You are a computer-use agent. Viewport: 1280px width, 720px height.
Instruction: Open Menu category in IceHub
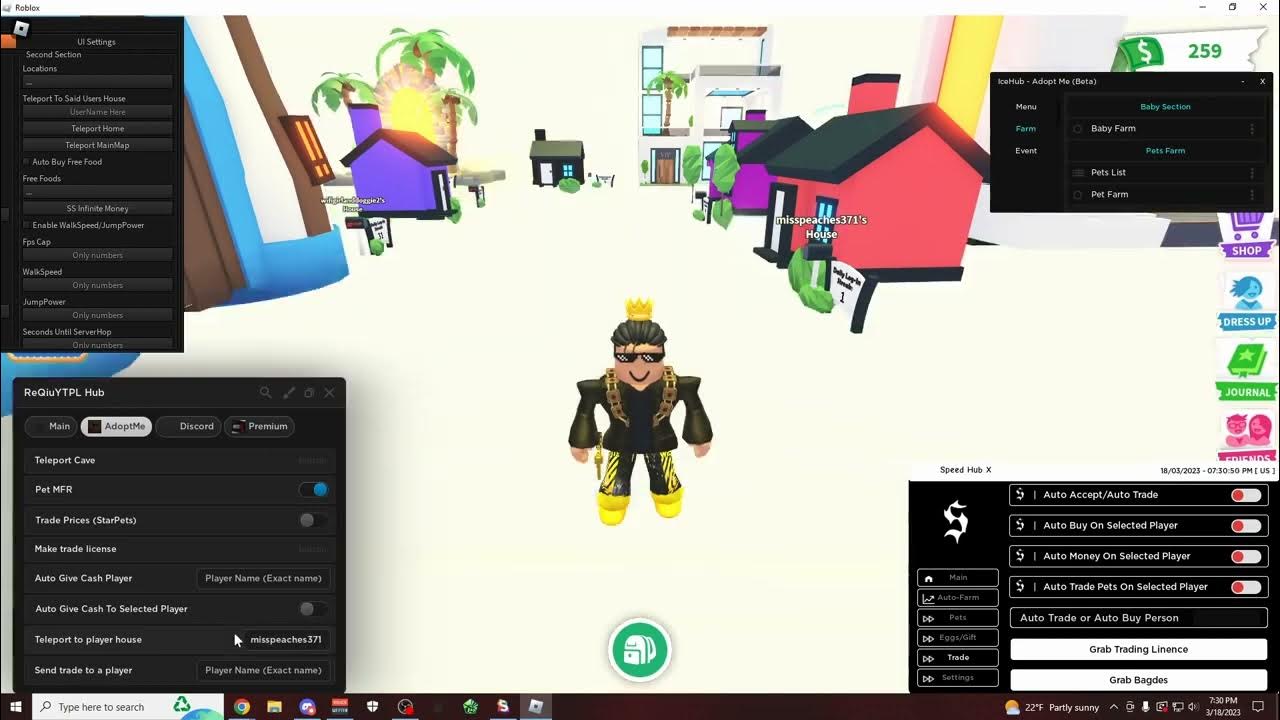[x=1026, y=107]
